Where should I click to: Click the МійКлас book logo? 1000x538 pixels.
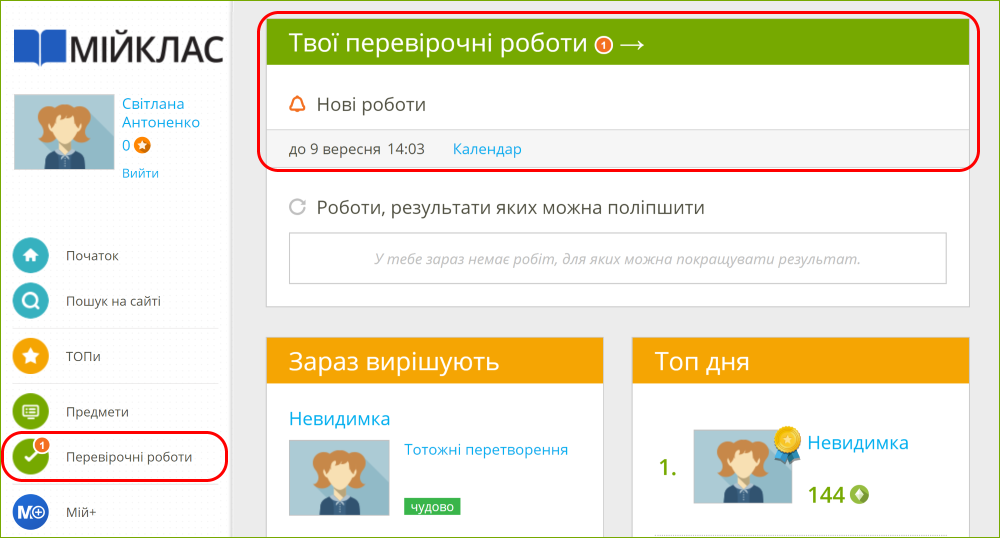click(40, 46)
